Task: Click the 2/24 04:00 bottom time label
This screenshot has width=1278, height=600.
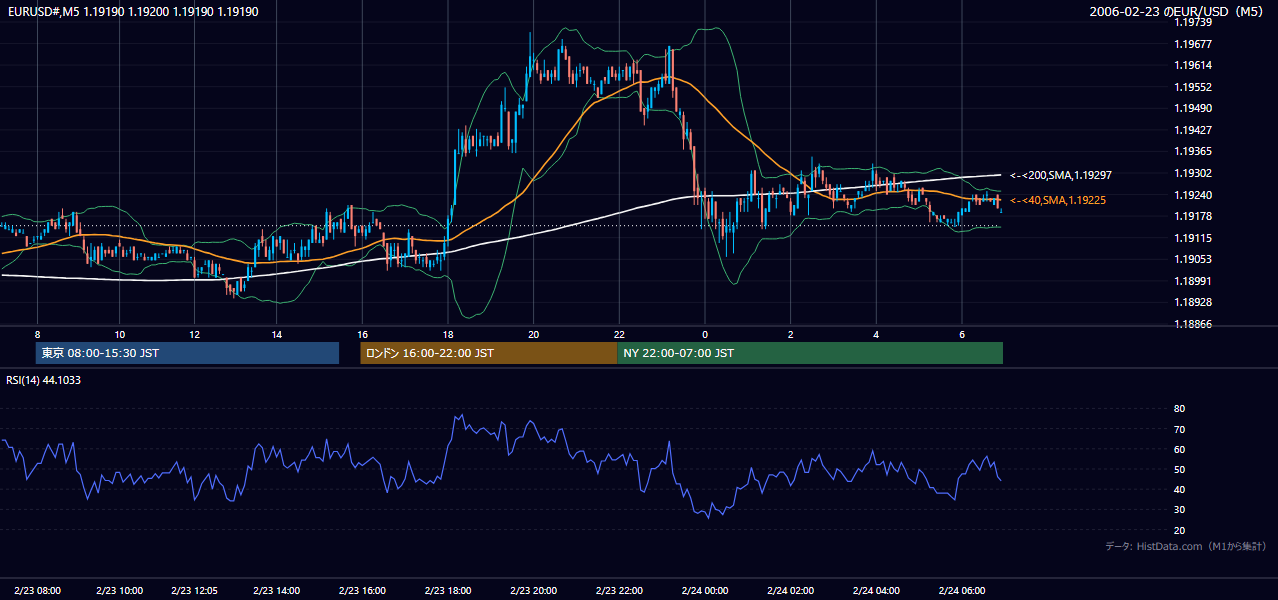Action: (x=876, y=590)
